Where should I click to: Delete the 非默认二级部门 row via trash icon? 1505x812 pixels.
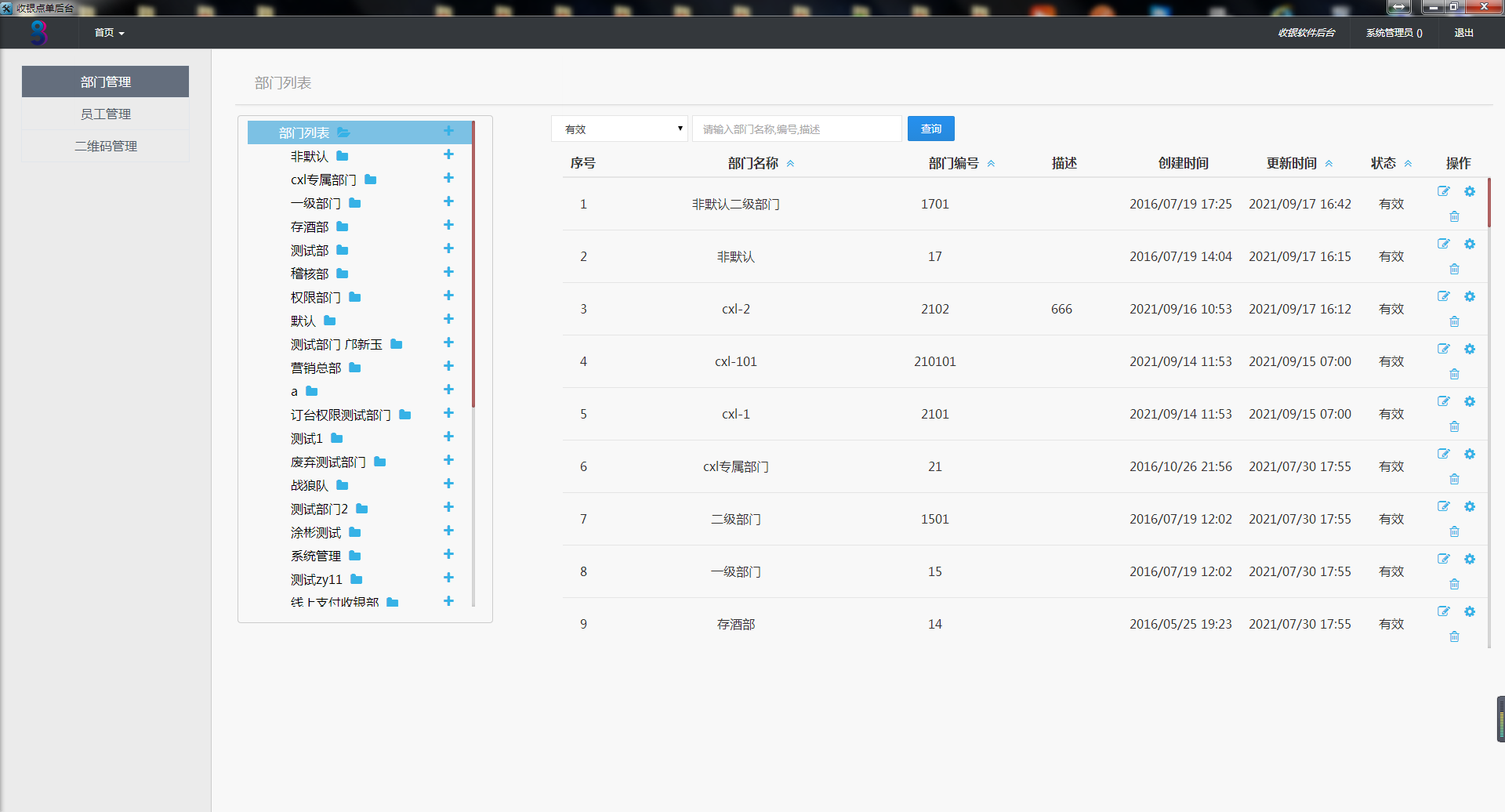pyautogui.click(x=1454, y=216)
